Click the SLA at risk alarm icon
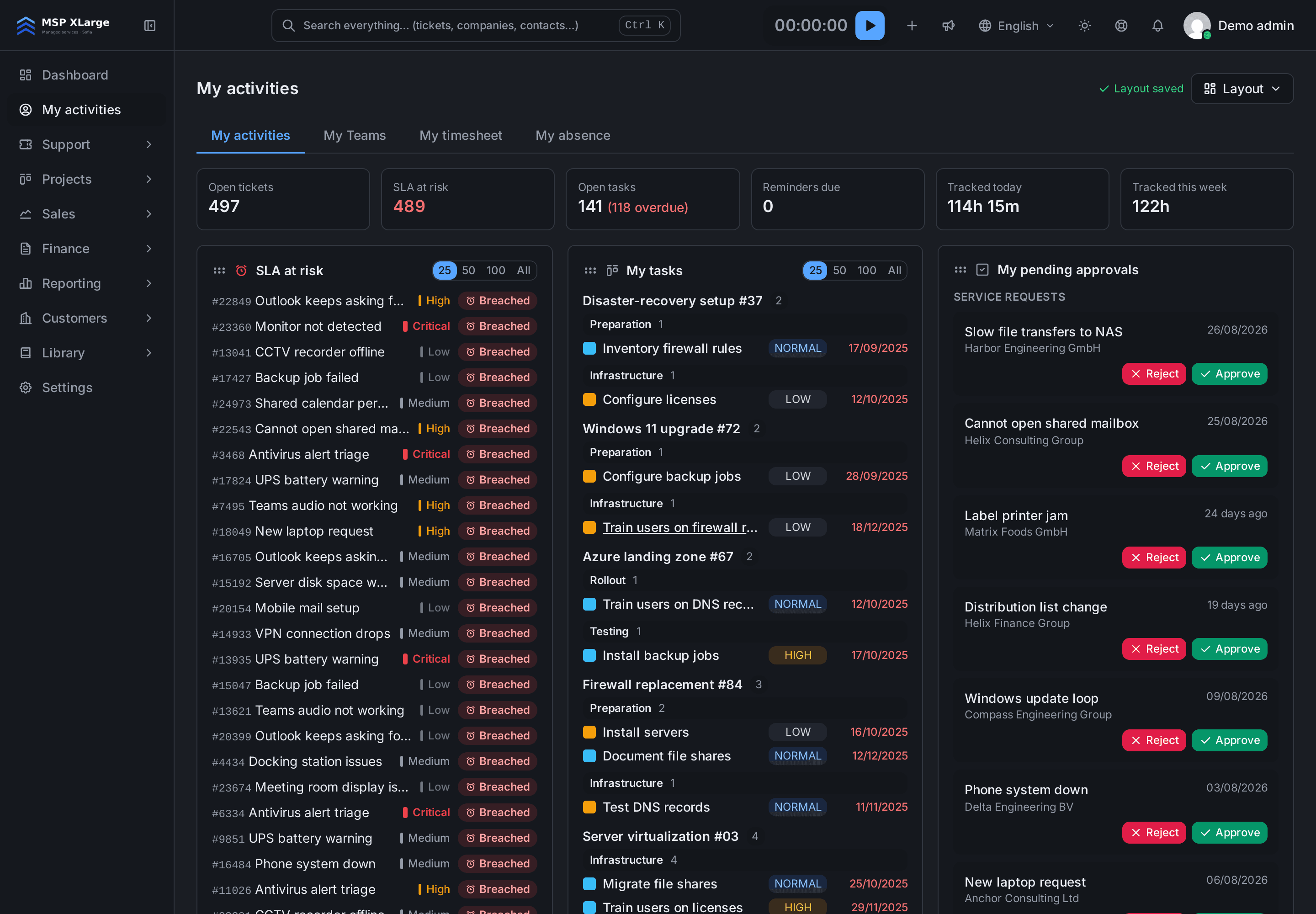 [241, 270]
